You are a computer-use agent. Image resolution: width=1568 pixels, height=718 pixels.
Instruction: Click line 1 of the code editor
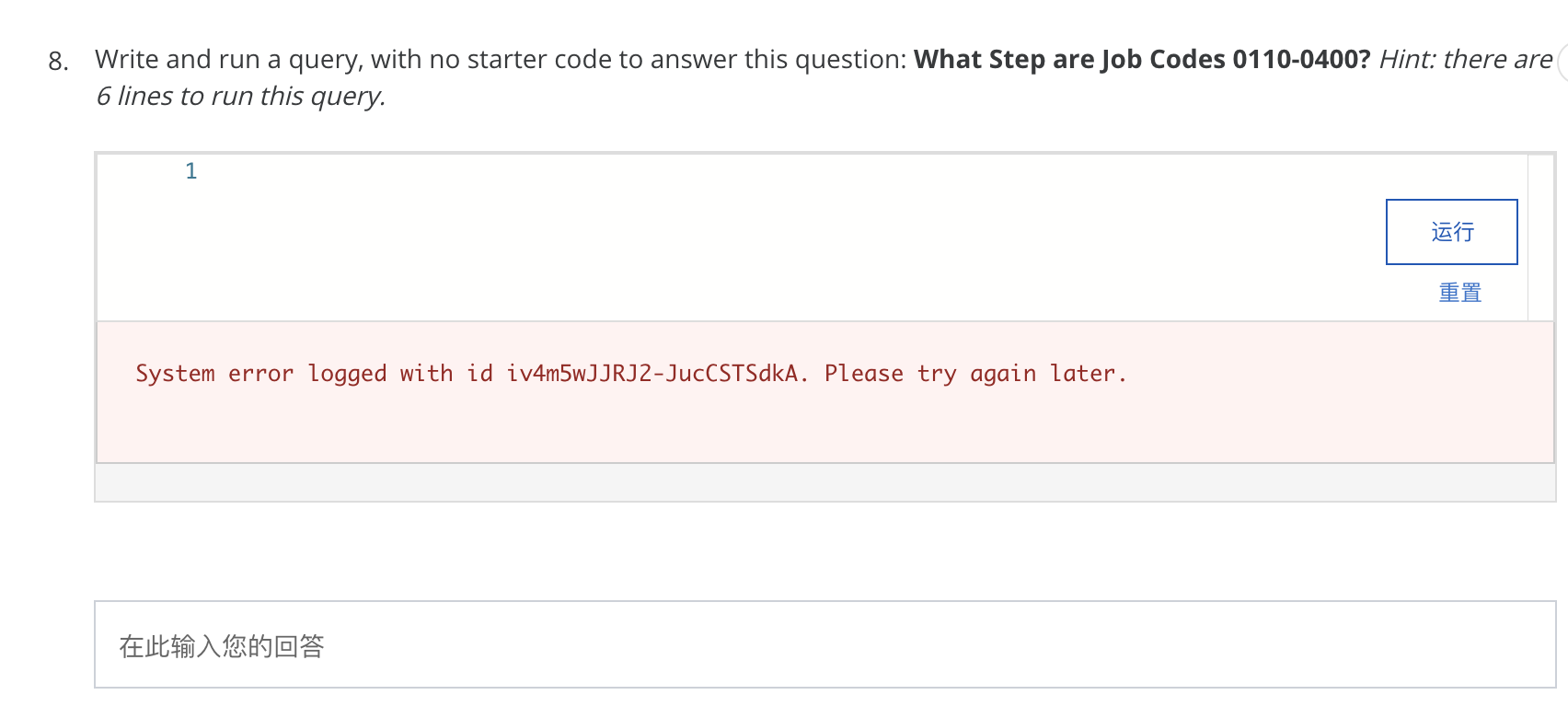[368, 170]
